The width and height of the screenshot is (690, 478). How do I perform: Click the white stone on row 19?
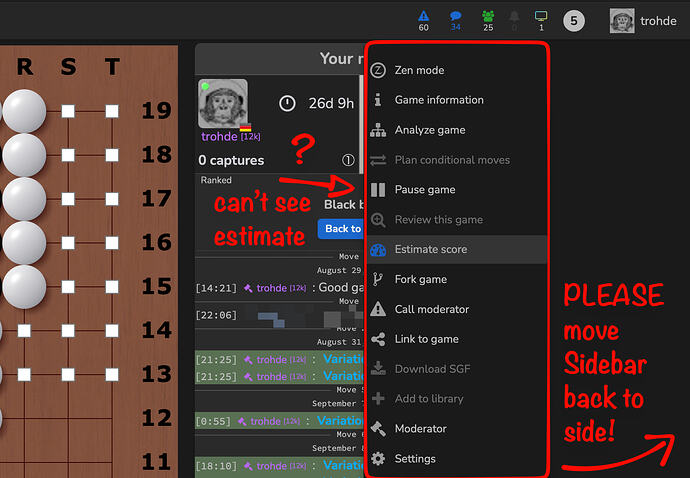(x=24, y=111)
